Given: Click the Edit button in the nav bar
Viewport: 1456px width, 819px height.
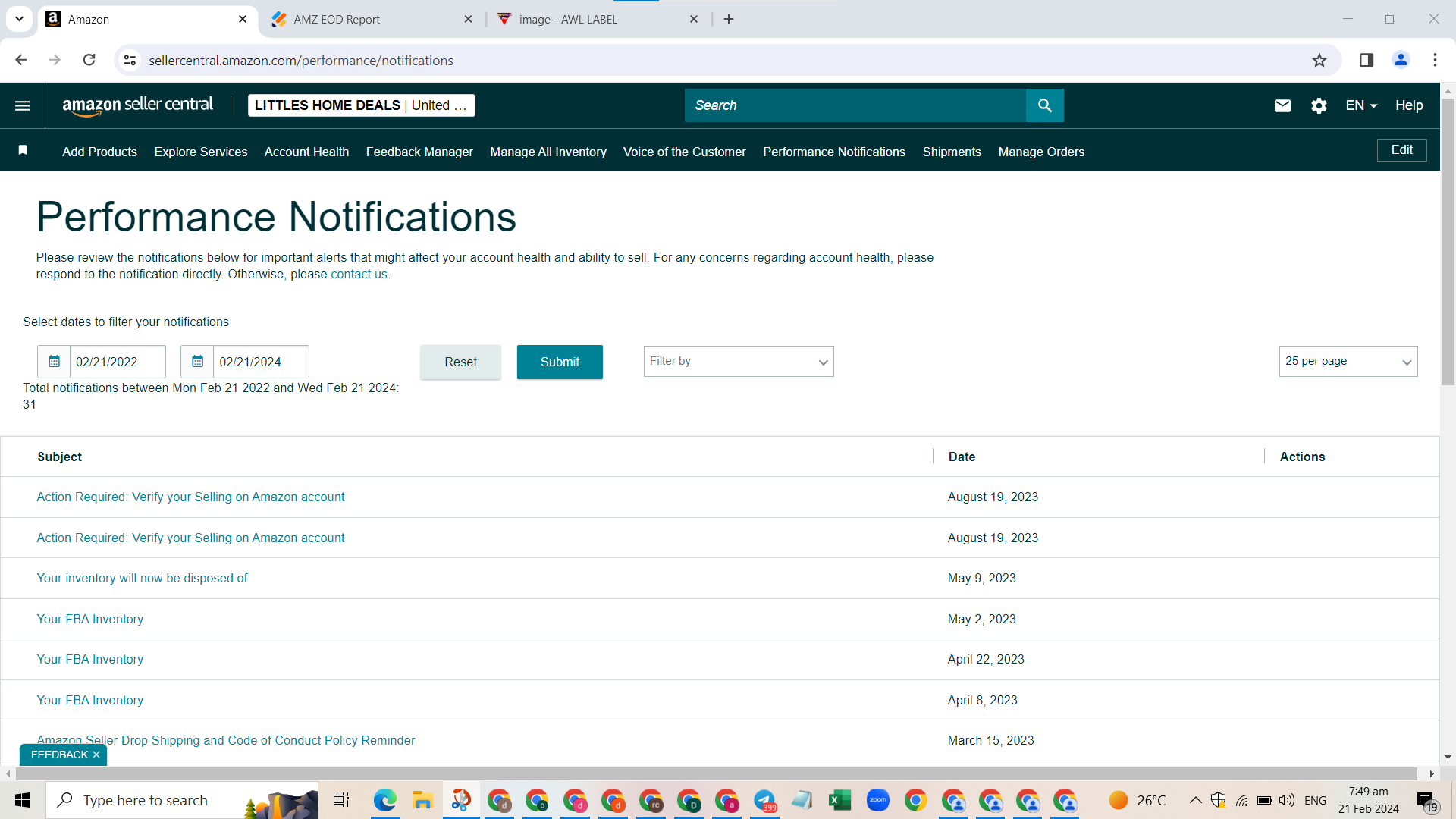Looking at the screenshot, I should pos(1401,150).
